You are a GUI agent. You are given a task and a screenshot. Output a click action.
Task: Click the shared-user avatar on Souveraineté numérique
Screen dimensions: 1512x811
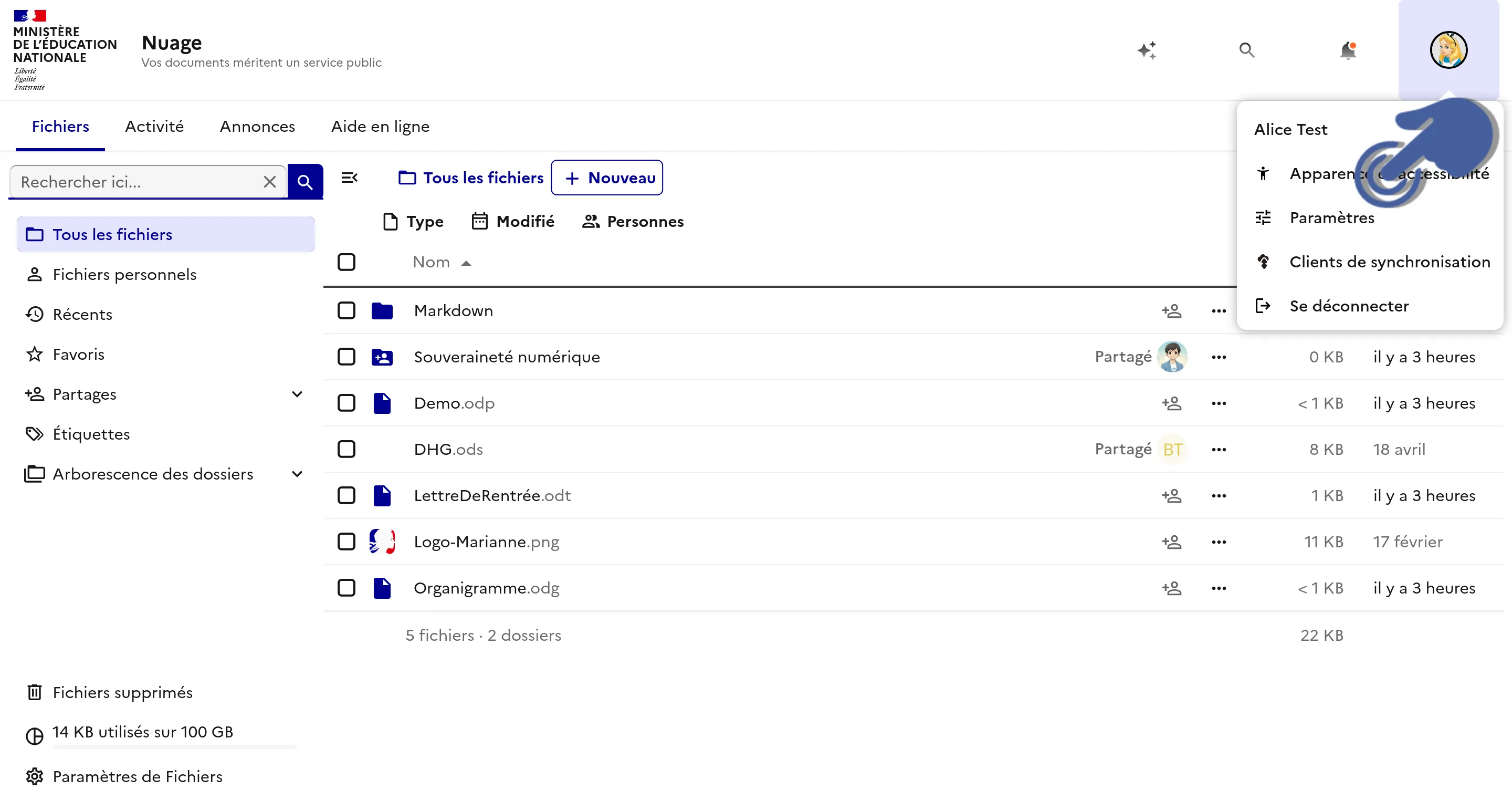click(x=1172, y=357)
